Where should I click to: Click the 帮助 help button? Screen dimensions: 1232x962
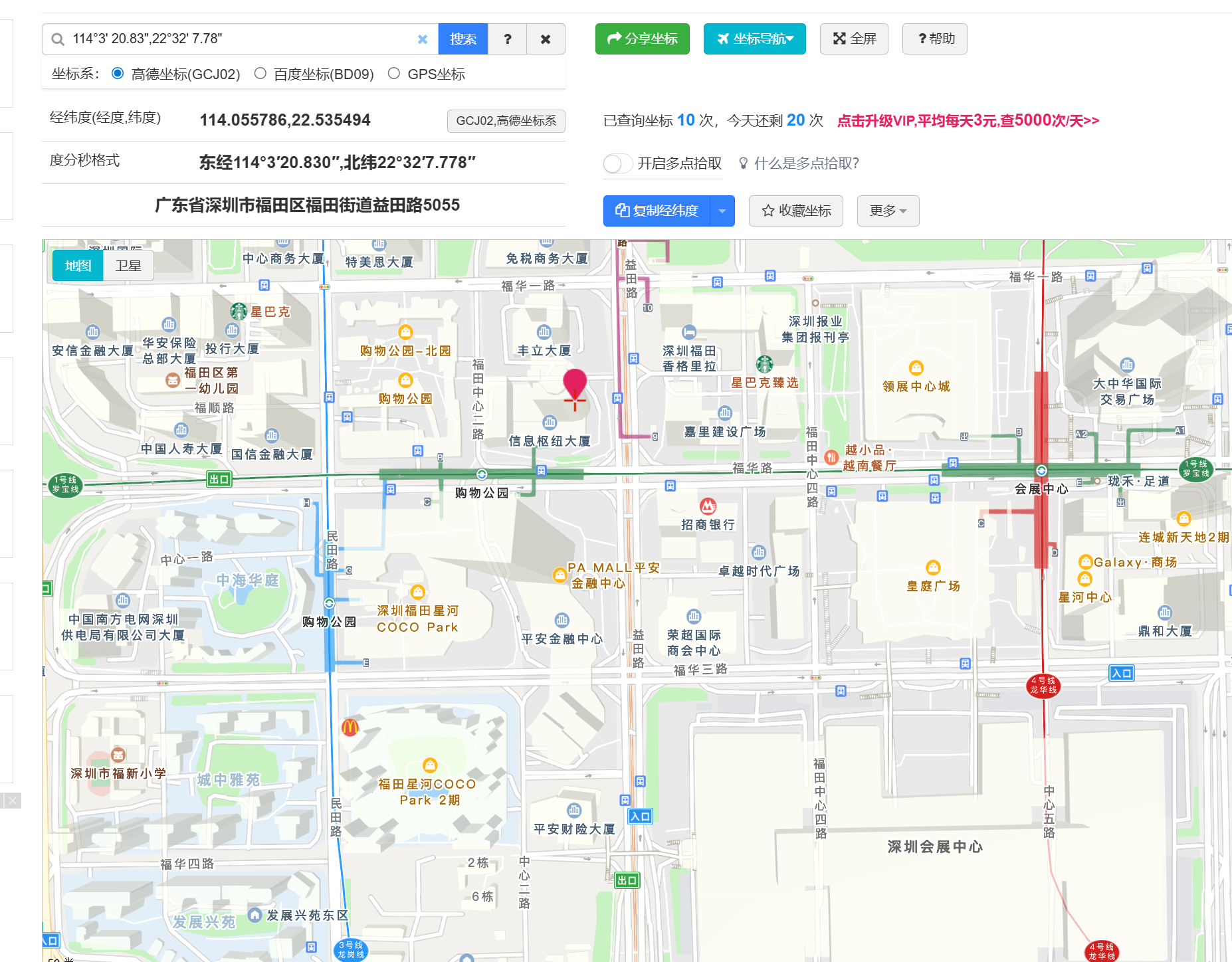coord(935,39)
